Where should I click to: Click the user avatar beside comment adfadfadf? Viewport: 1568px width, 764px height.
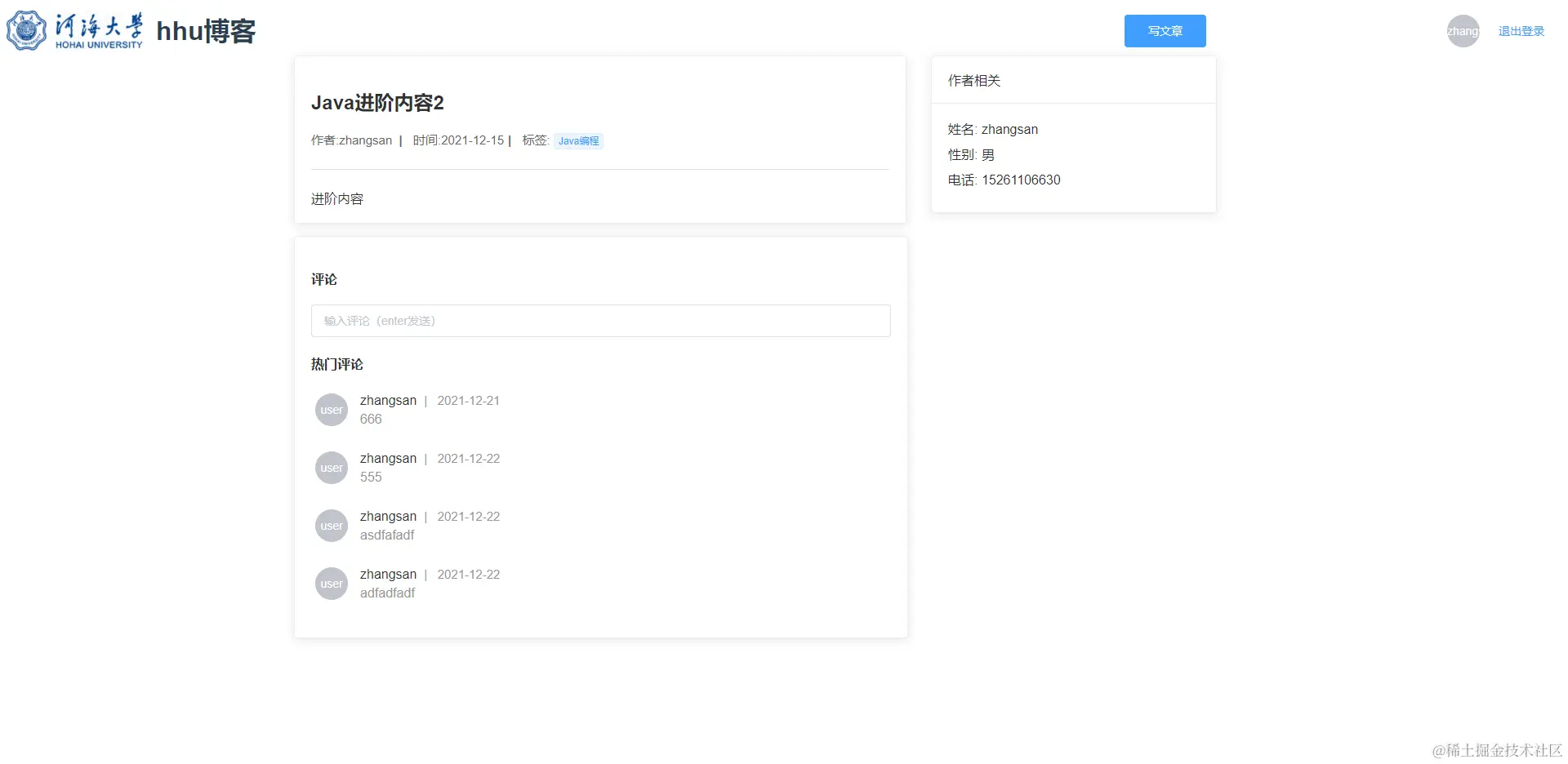[331, 583]
